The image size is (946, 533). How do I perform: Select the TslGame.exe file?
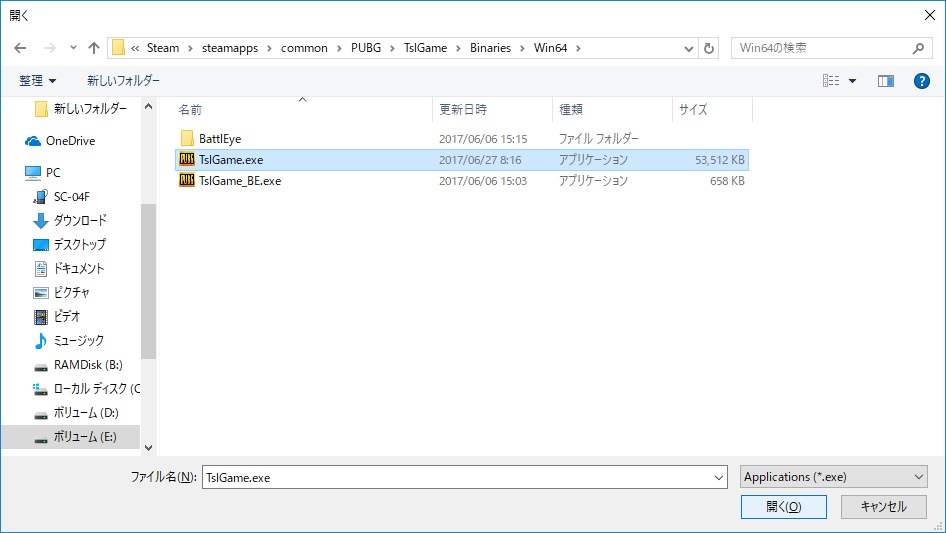coord(231,160)
